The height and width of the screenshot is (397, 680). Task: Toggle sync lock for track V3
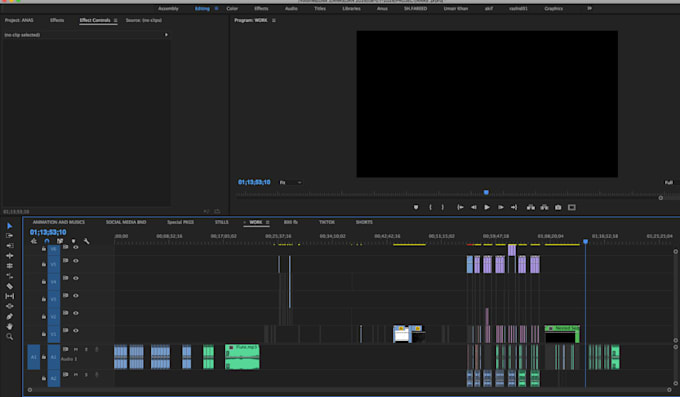point(65,295)
